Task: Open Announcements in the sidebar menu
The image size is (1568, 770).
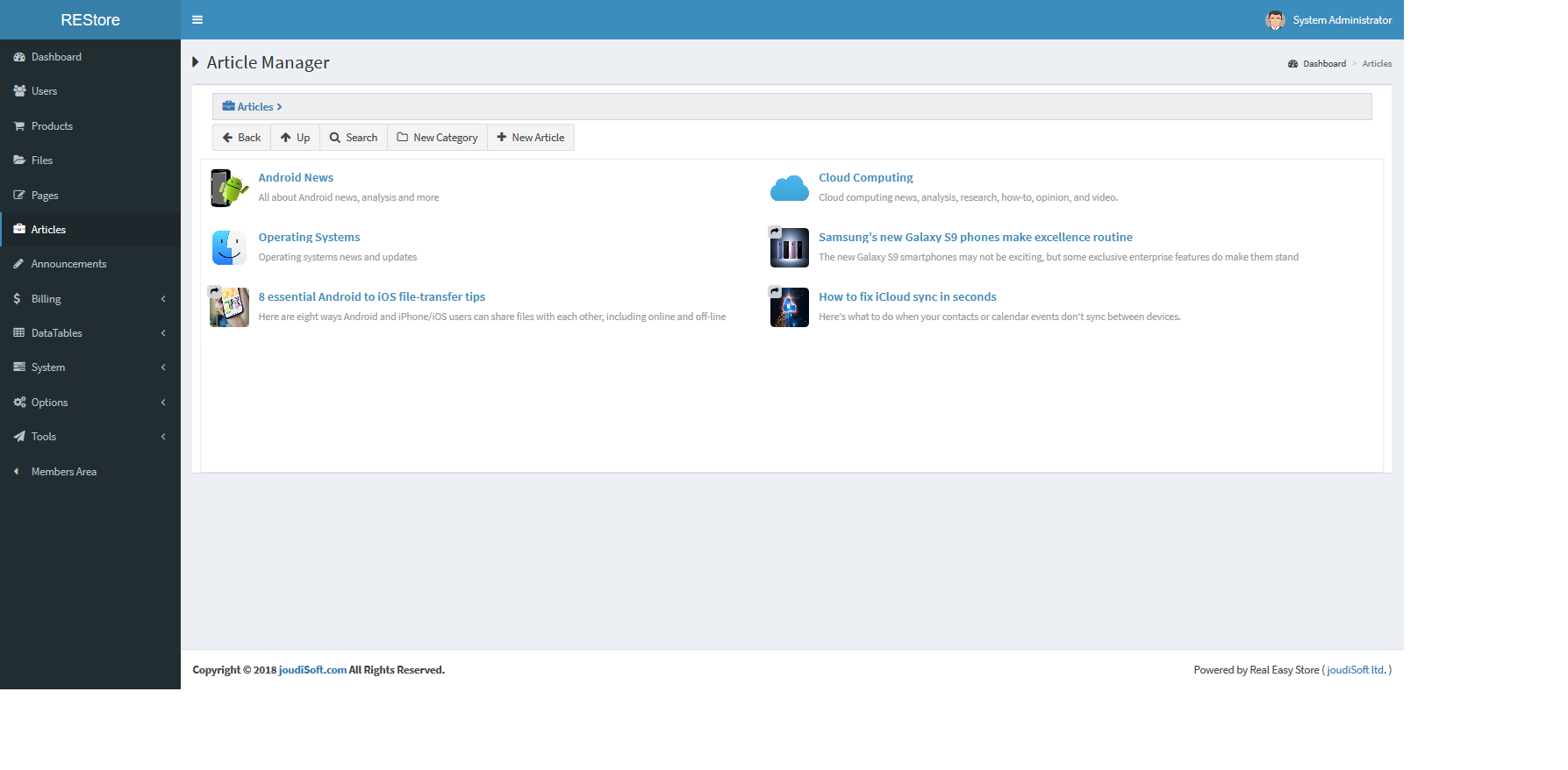Action: click(x=90, y=264)
